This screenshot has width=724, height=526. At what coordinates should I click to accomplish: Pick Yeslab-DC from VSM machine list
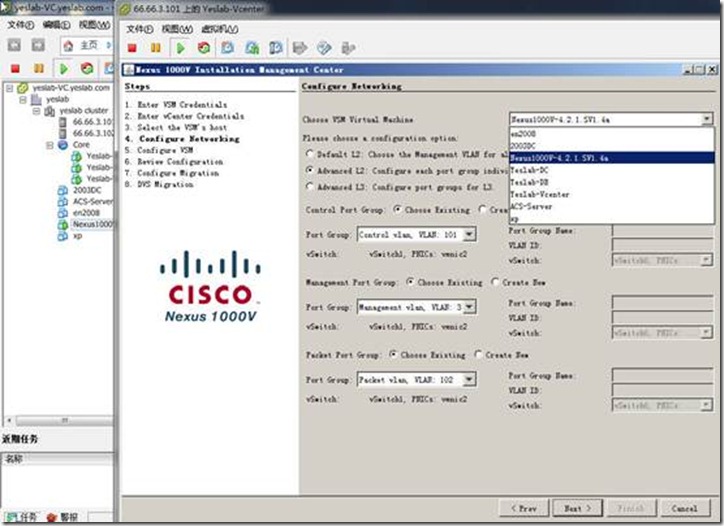[x=611, y=170]
